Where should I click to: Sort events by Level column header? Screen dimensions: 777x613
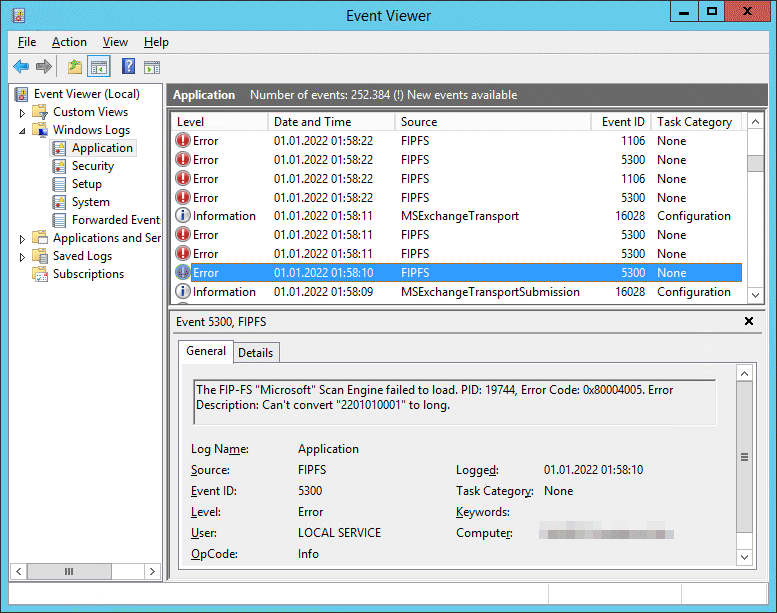219,122
